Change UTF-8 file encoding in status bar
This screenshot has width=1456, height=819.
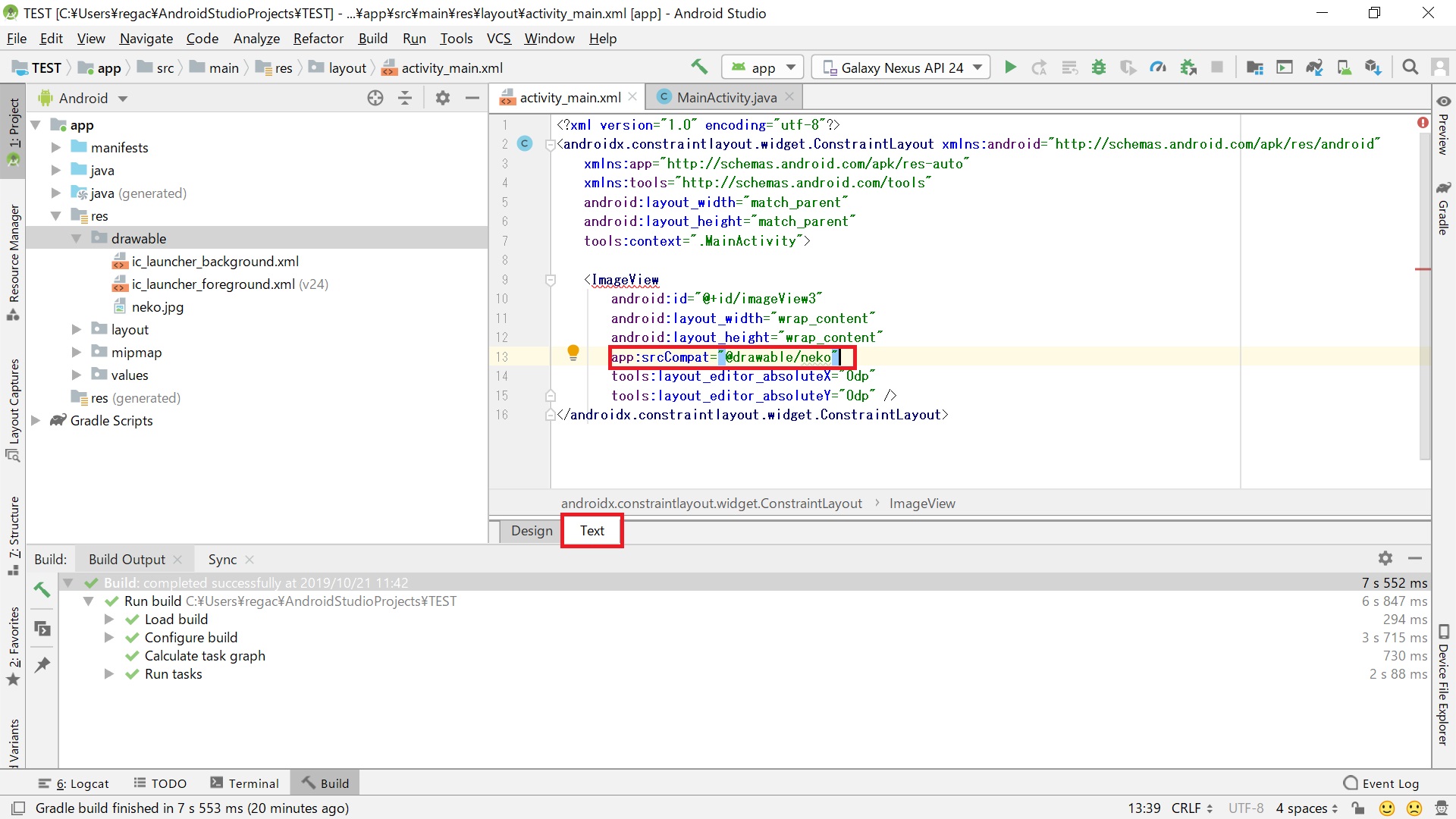coord(1246,808)
